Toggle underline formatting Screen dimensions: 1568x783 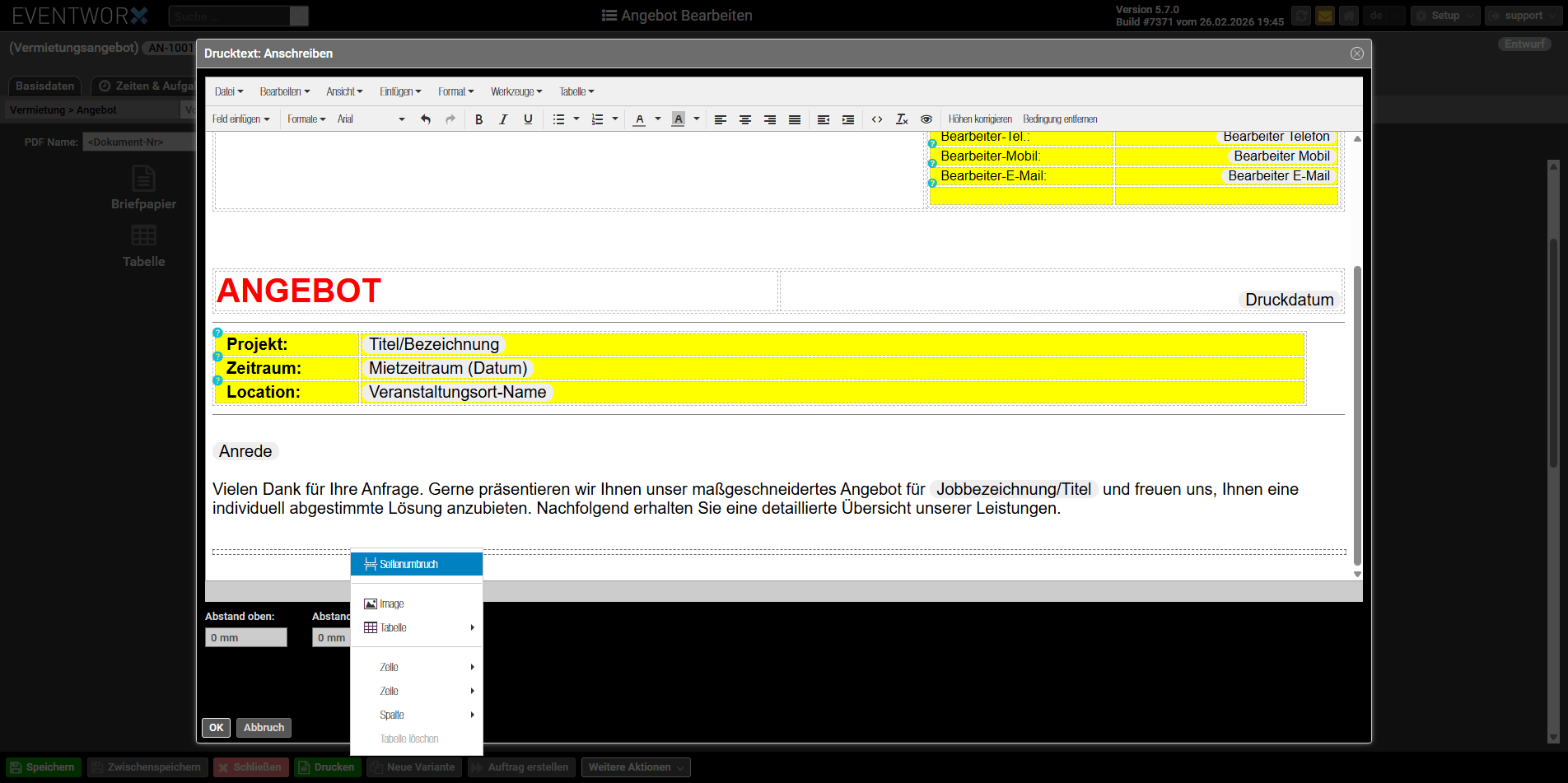(x=528, y=119)
